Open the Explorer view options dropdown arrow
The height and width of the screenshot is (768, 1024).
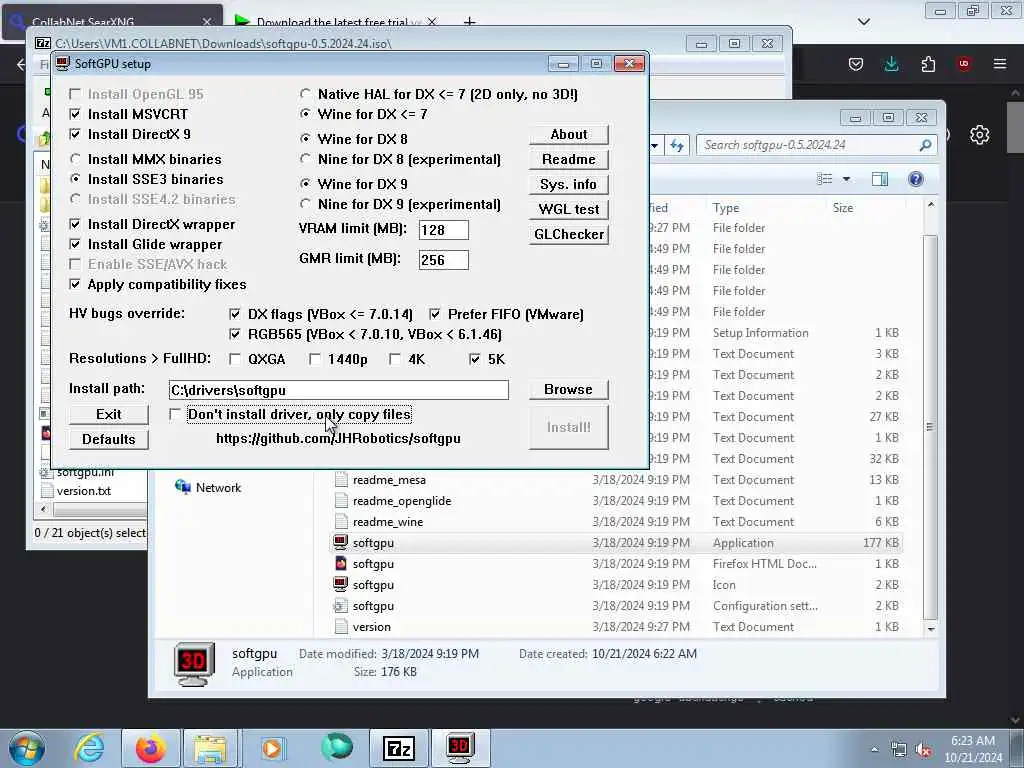tap(846, 179)
